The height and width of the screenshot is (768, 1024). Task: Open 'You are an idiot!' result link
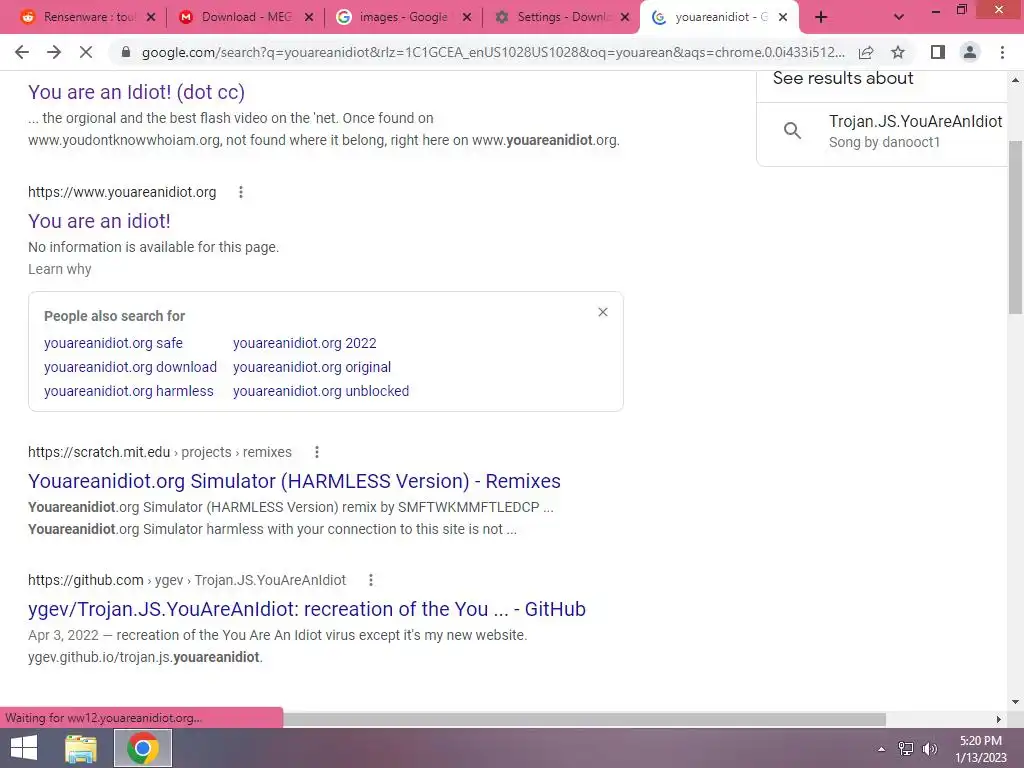point(99,221)
